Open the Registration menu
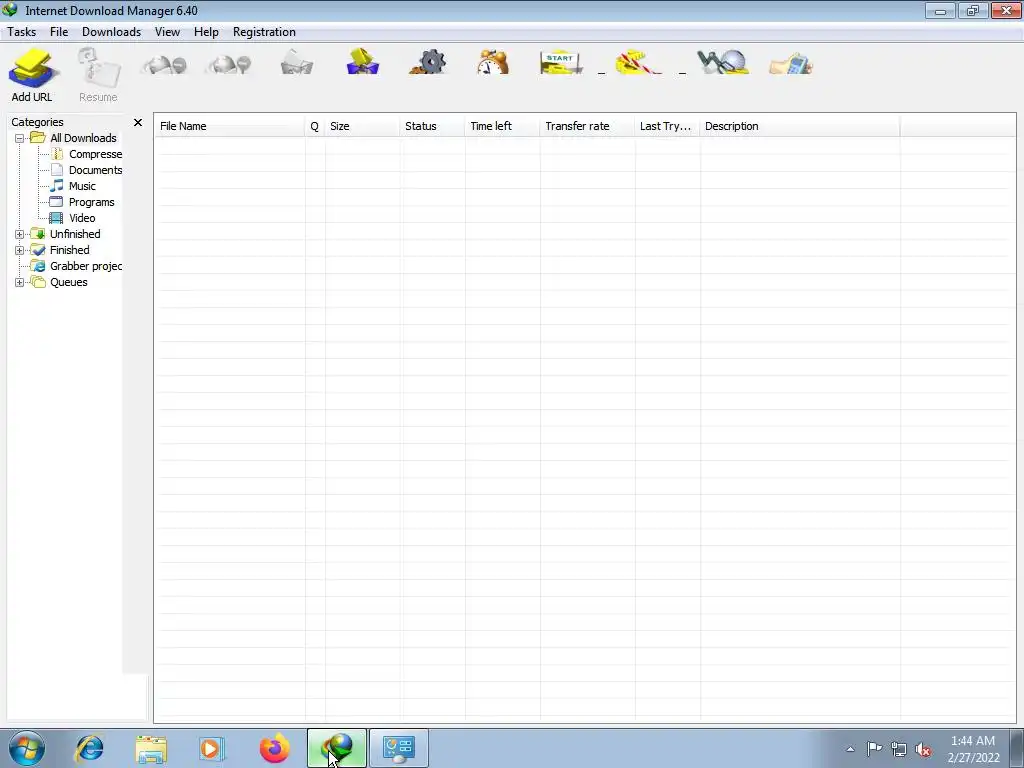The width and height of the screenshot is (1024, 768). (264, 32)
